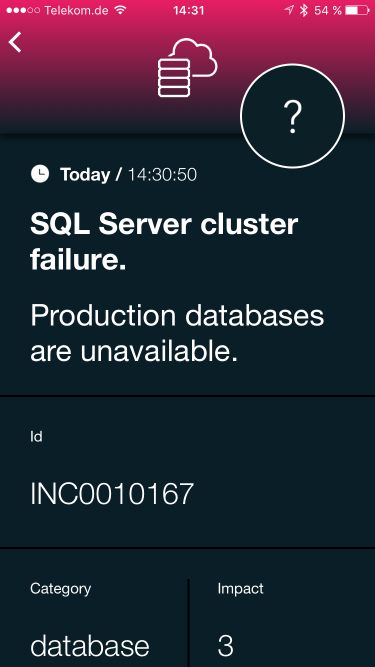Viewport: 375px width, 667px height.
Task: Tap the cellular signal dots
Action: click(x=23, y=10)
